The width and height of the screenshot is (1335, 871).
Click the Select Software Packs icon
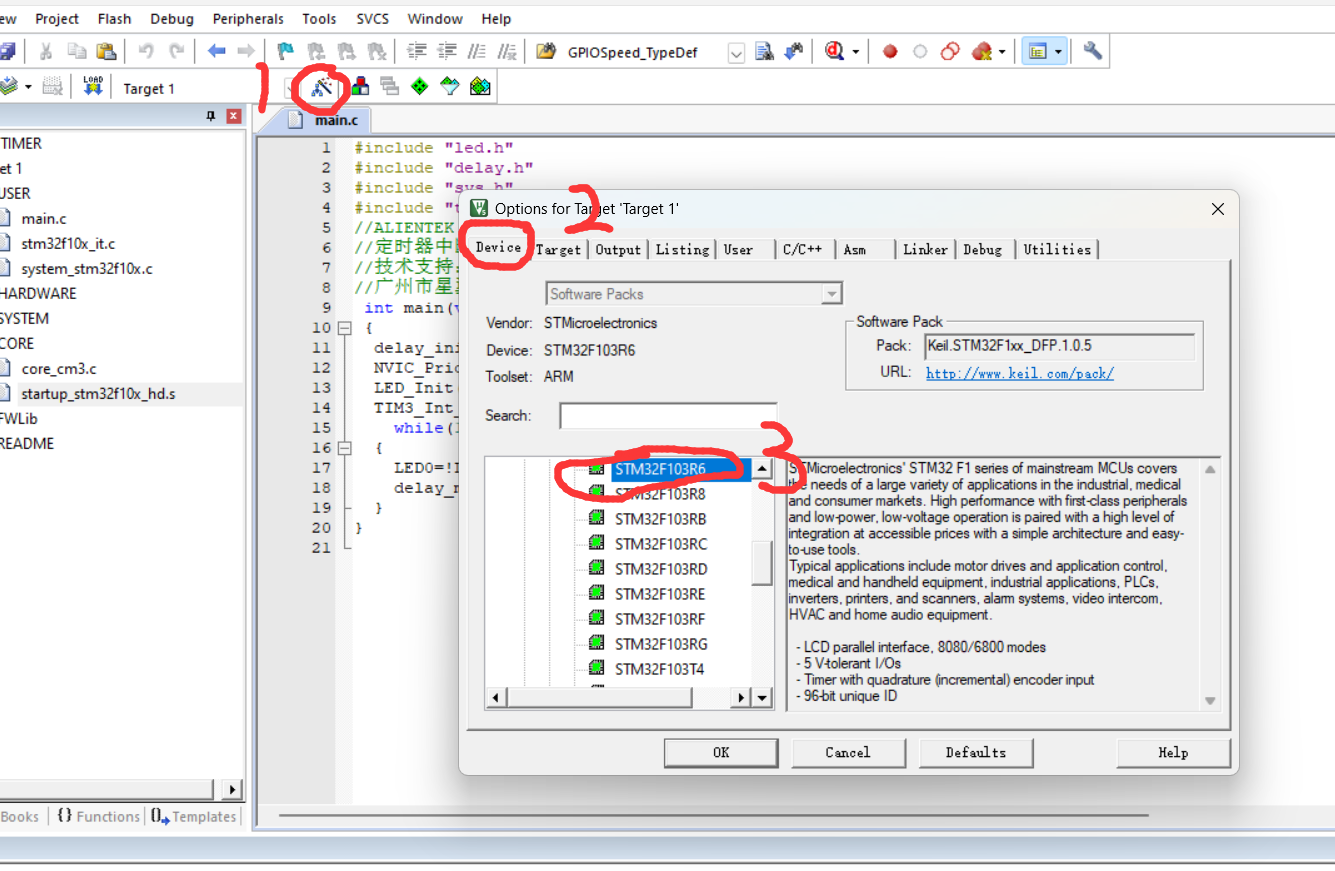coord(450,87)
